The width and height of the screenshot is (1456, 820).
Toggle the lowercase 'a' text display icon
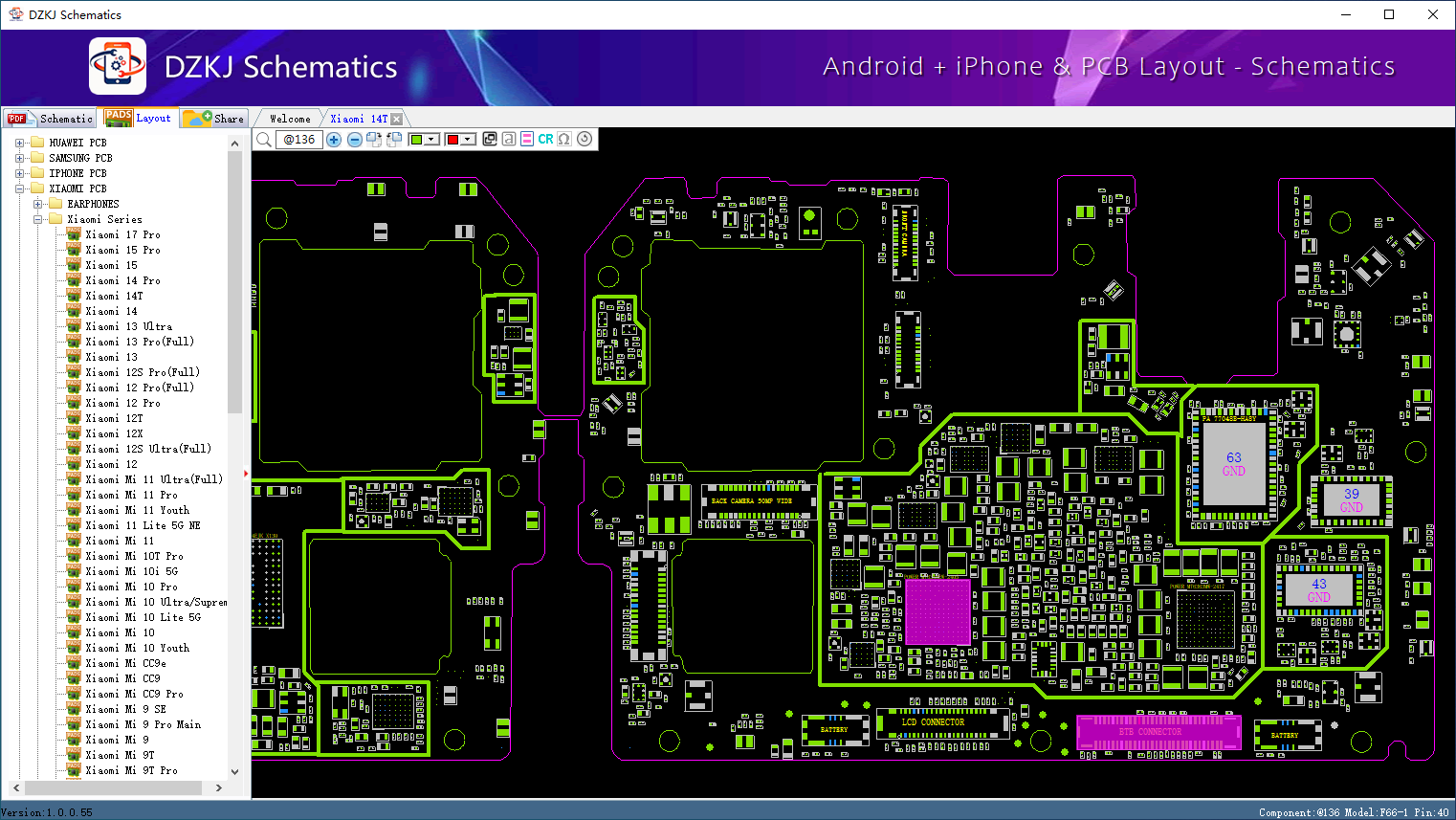coord(509,140)
